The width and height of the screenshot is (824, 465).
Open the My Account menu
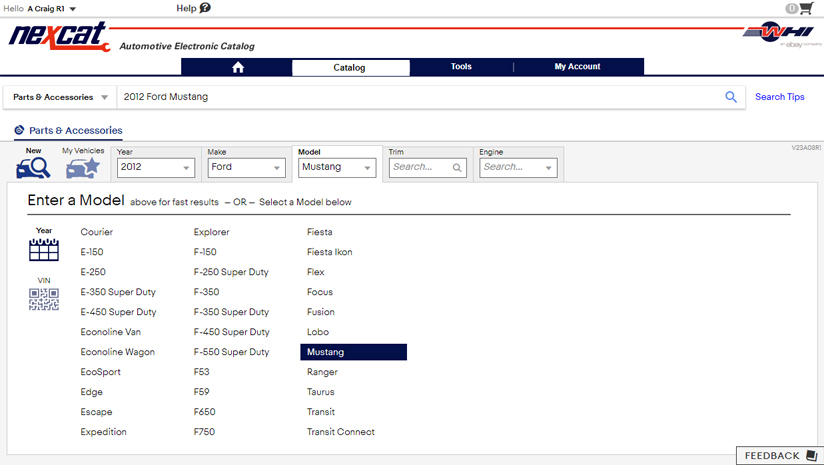pyautogui.click(x=578, y=67)
